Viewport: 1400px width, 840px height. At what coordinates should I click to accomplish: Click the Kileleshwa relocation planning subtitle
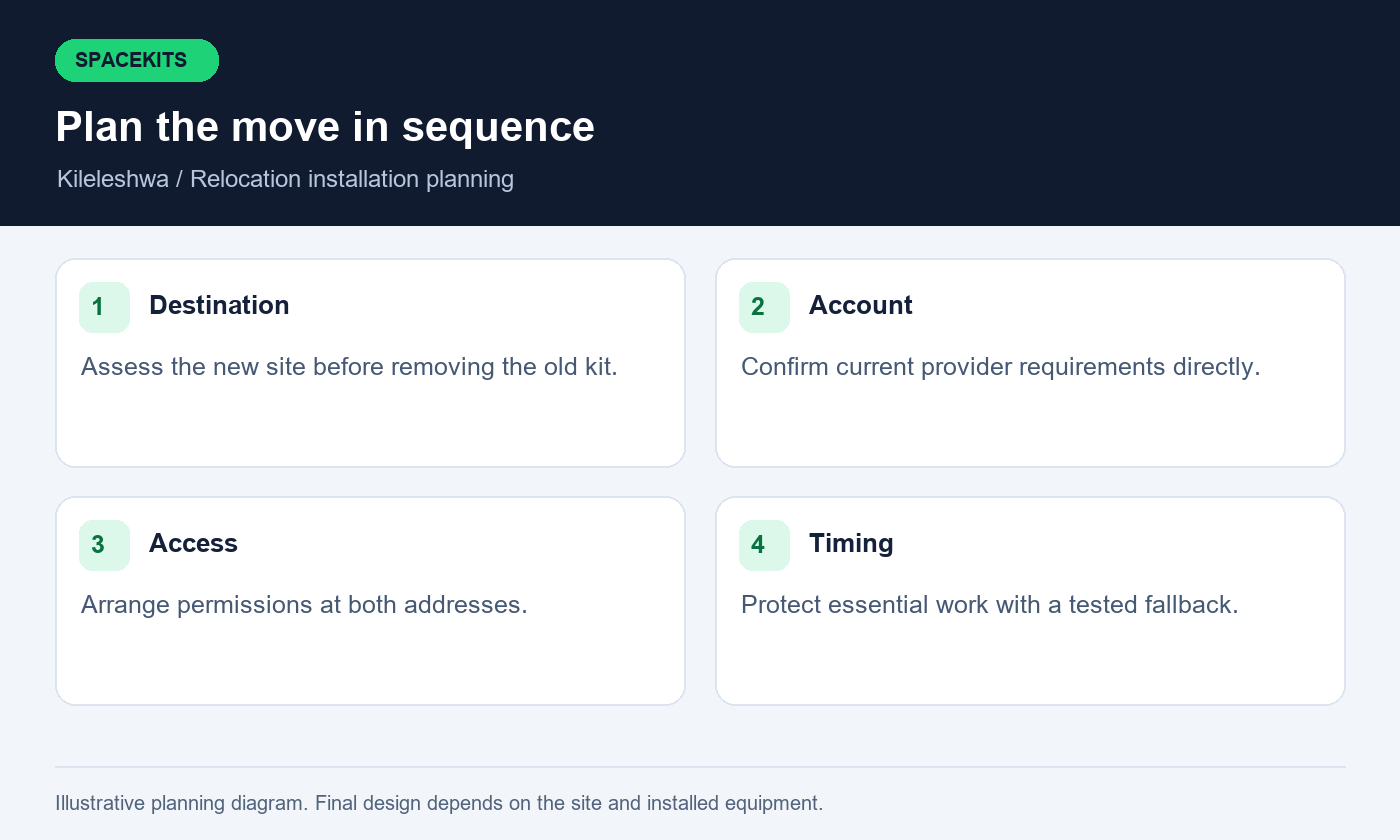click(285, 179)
